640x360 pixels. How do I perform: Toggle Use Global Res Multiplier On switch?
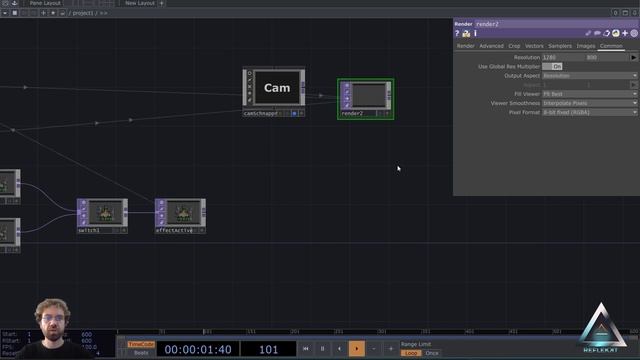552,67
